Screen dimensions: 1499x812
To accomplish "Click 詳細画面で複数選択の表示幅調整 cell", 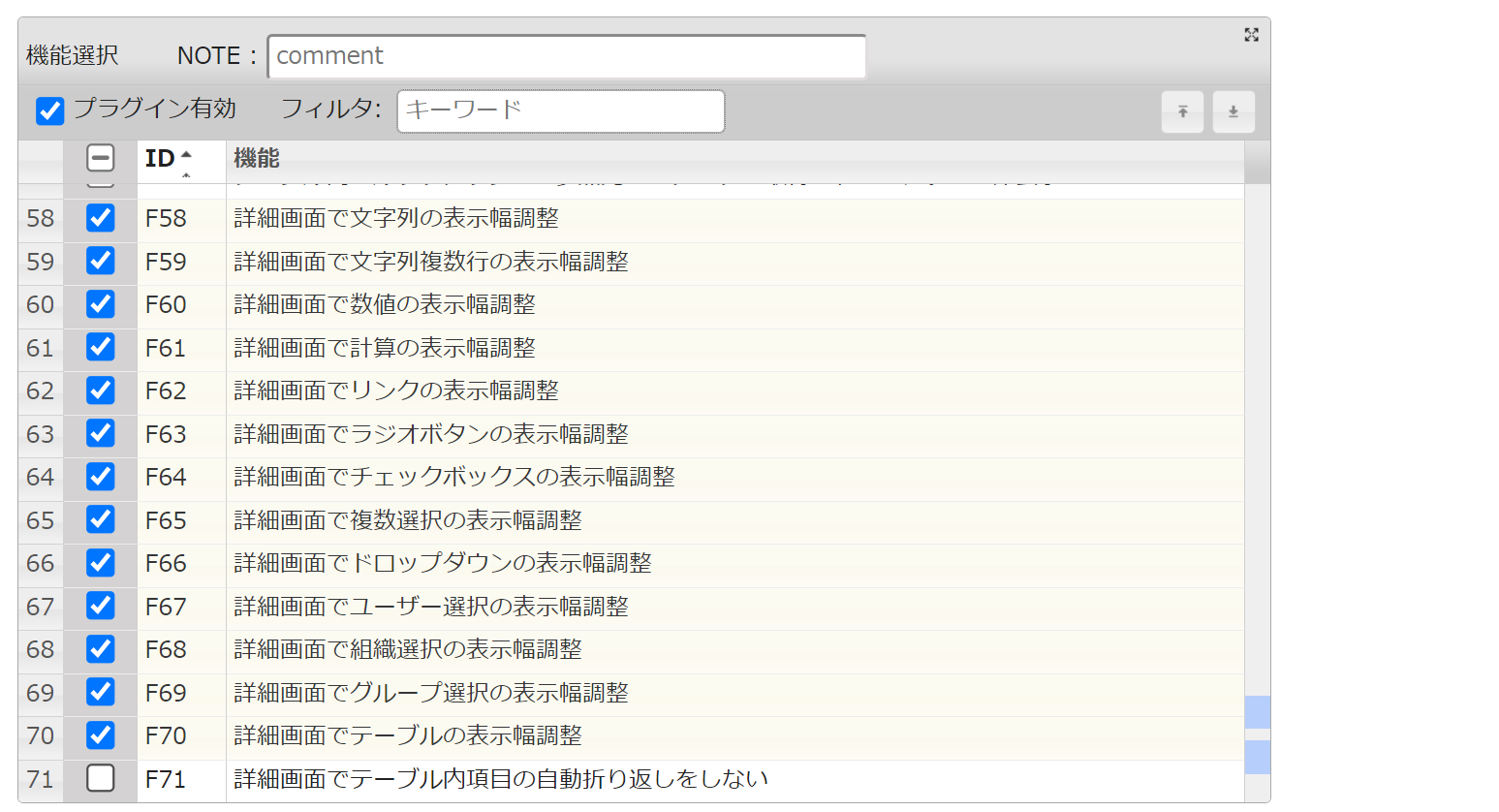I will click(734, 520).
